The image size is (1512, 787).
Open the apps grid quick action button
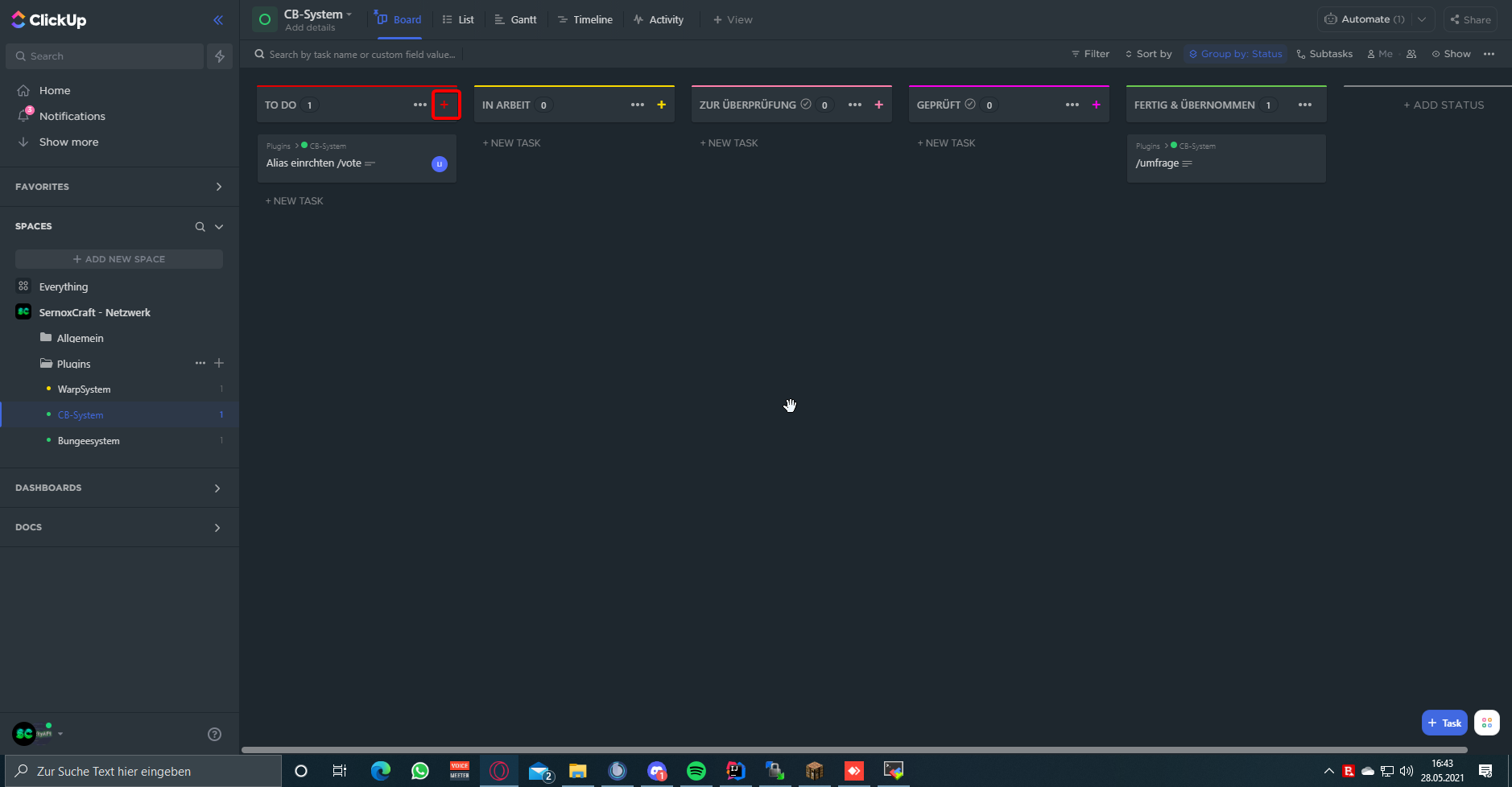pyautogui.click(x=1486, y=723)
